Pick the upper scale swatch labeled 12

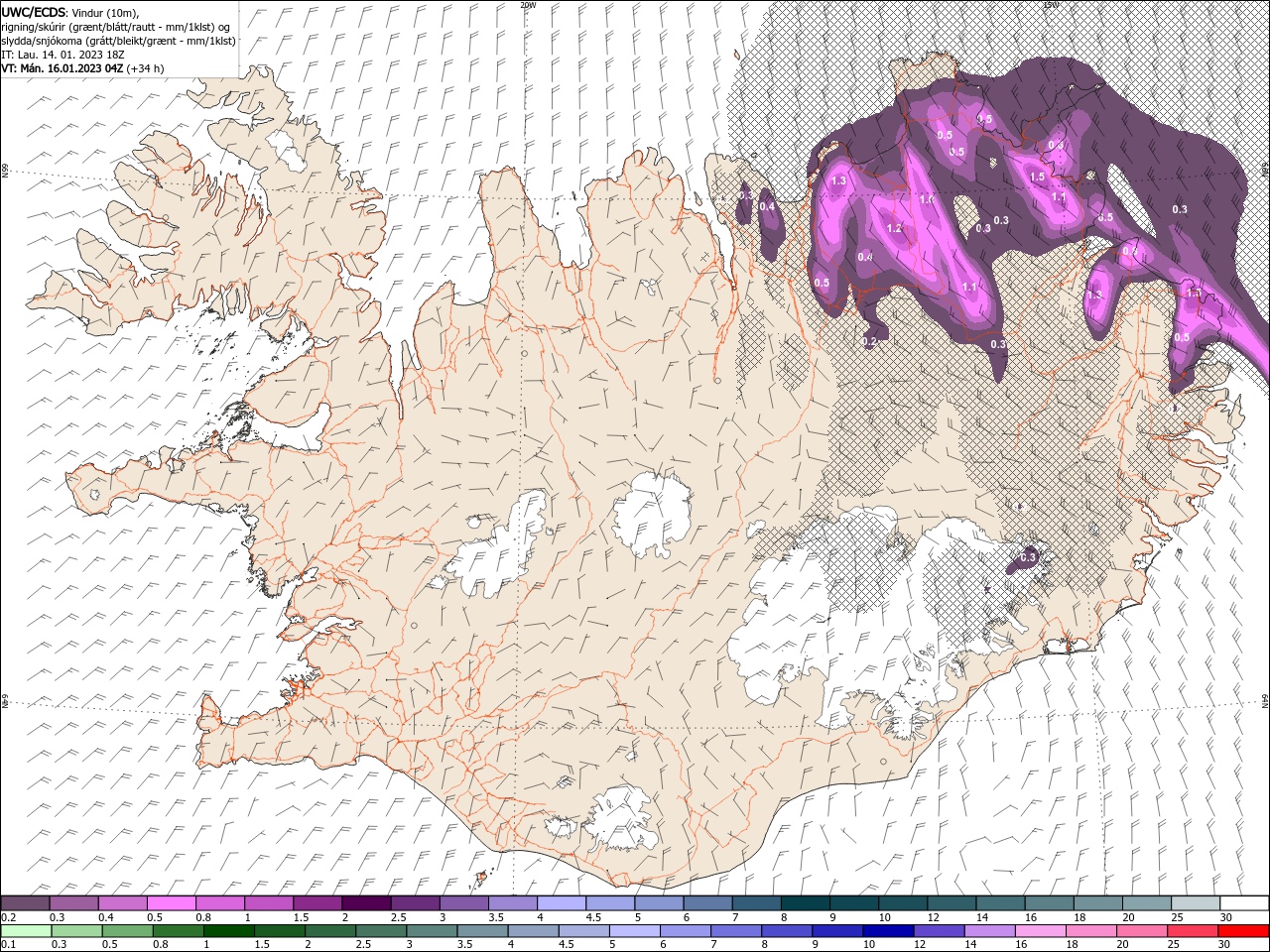point(950,903)
